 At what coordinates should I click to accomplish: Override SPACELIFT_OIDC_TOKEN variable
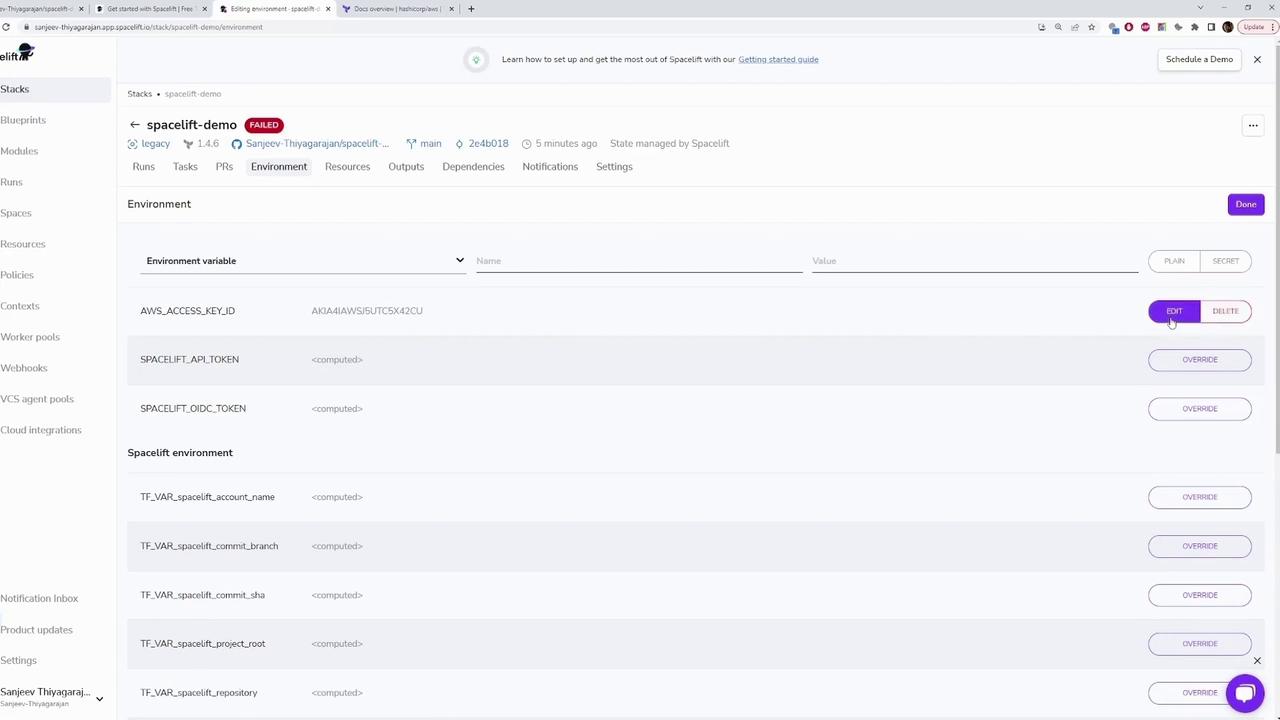1200,409
